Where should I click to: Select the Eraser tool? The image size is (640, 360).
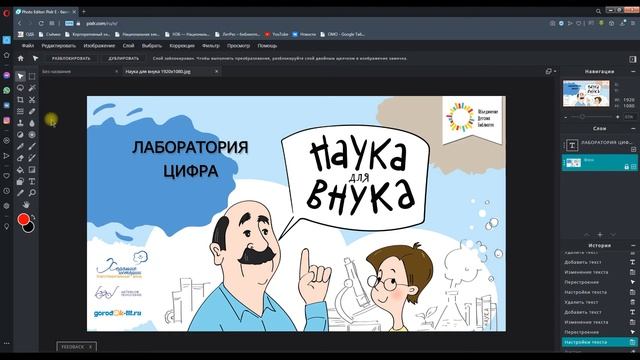(20, 158)
